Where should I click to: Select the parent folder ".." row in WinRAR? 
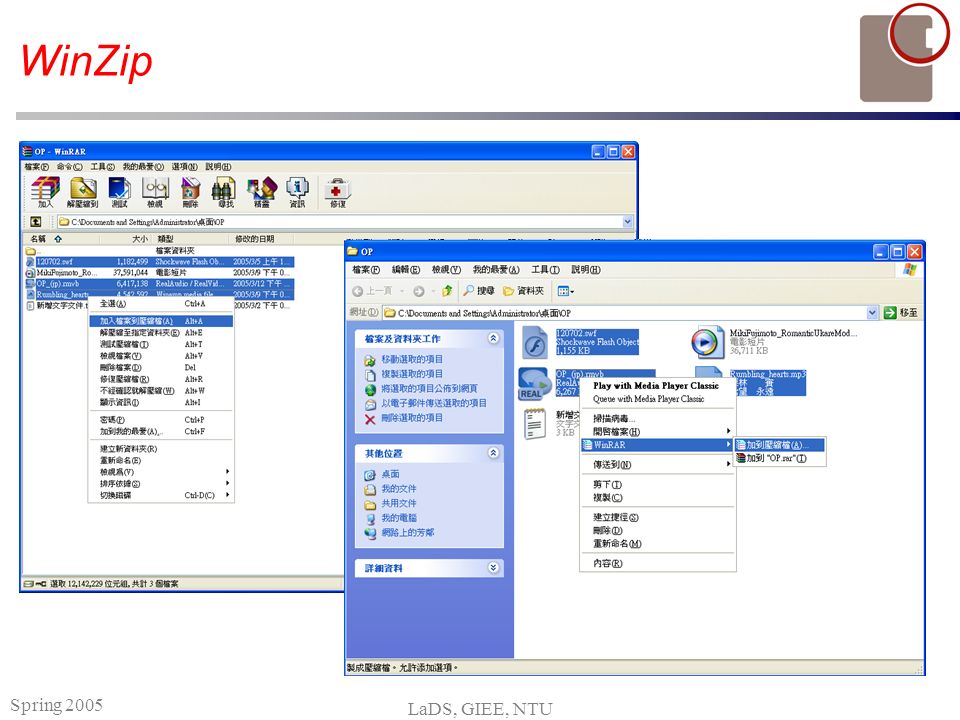pyautogui.click(x=159, y=250)
